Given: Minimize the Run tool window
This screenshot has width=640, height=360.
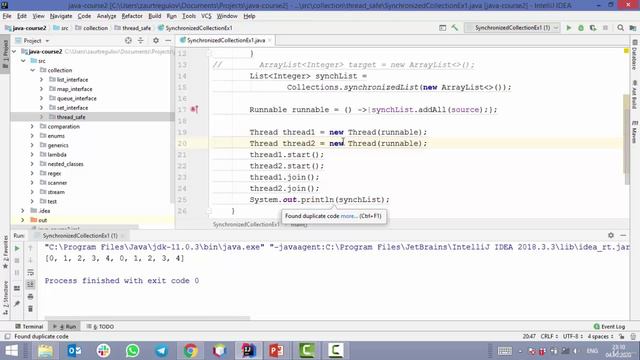Looking at the screenshot, I should (623, 235).
